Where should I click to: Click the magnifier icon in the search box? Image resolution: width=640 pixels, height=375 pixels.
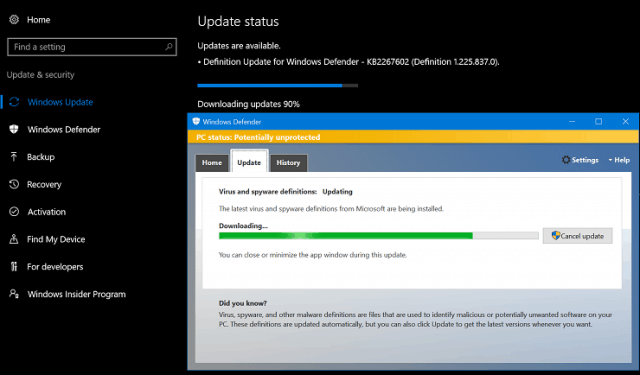point(169,47)
